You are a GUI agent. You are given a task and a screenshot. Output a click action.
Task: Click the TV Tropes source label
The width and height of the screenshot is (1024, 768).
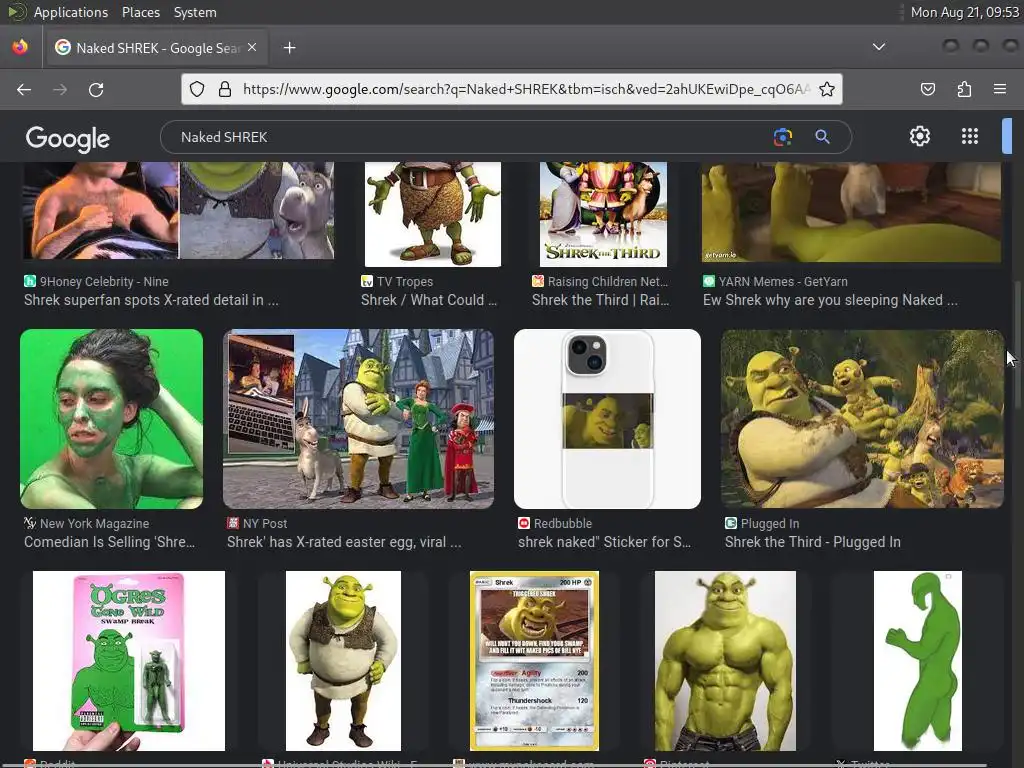(404, 281)
